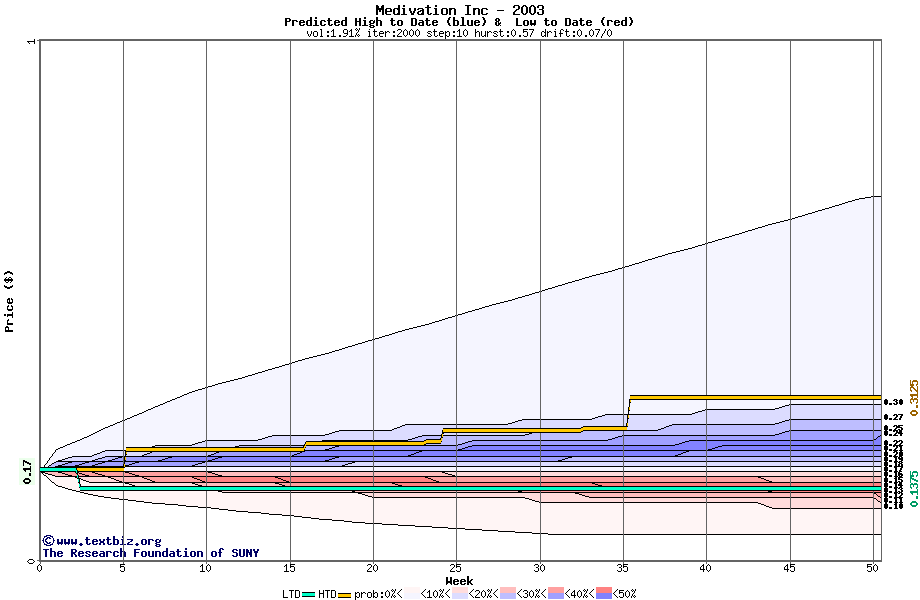Click the week 45 x-axis tick label
Viewport: 920px width, 600px height.
tap(789, 568)
